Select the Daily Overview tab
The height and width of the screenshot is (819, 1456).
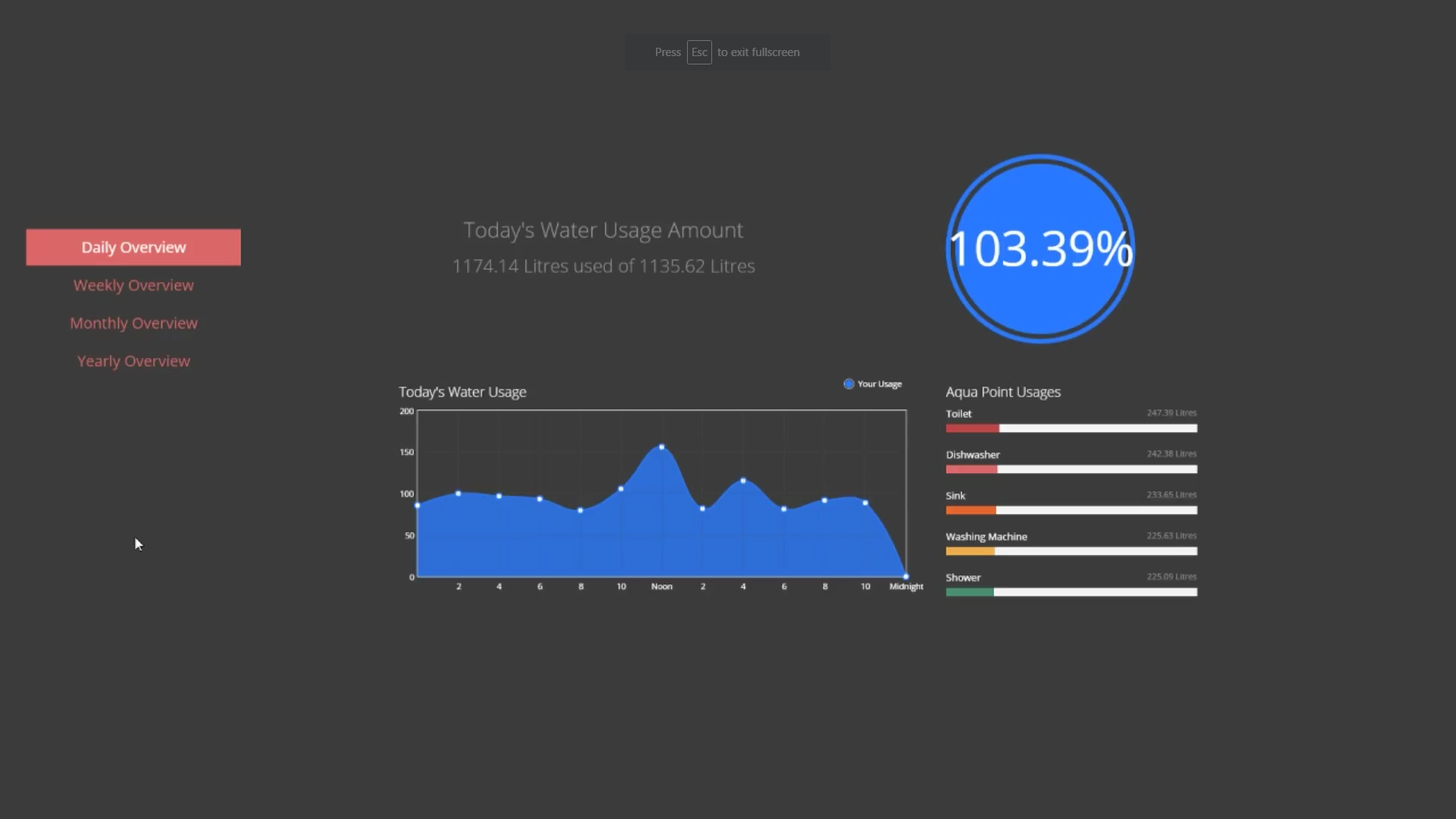pos(133,247)
